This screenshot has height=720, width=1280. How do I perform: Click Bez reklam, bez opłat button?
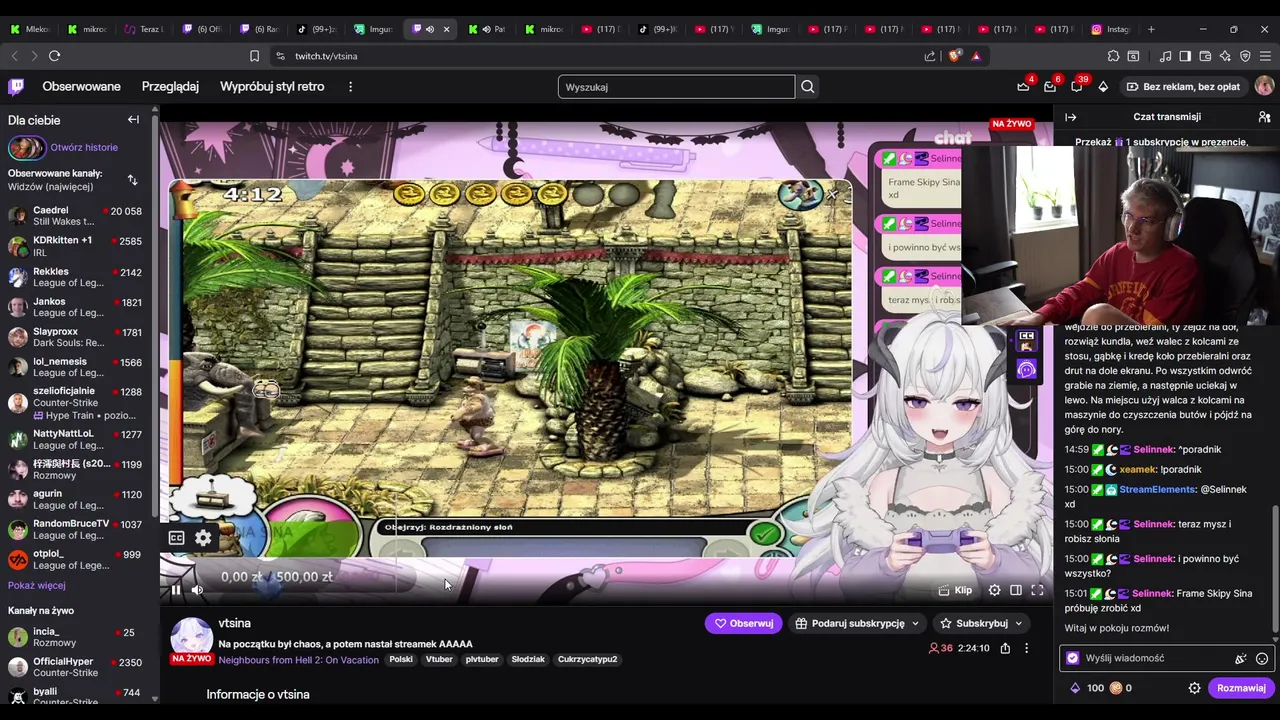[x=1182, y=87]
